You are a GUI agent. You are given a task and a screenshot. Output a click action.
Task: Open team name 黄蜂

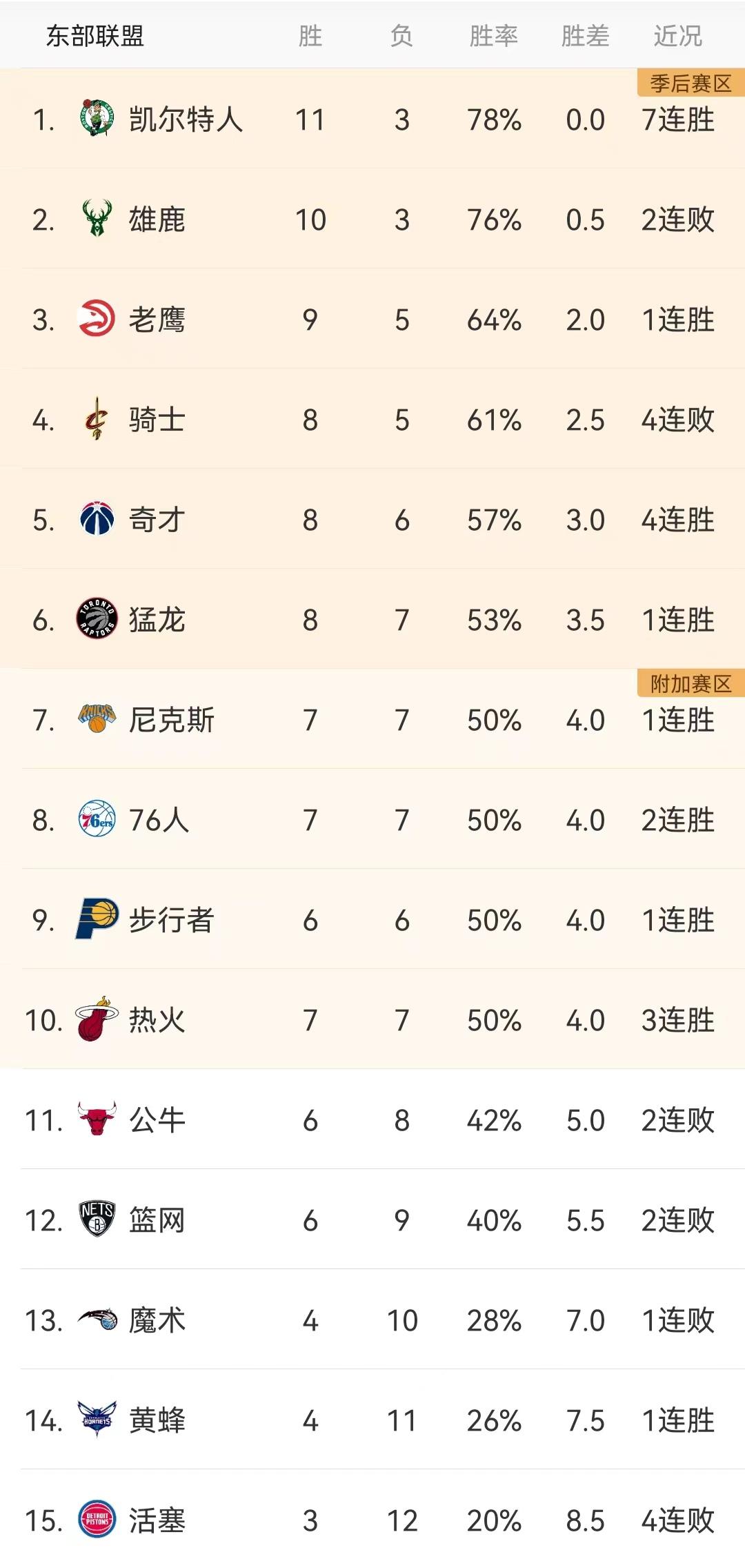click(157, 1420)
